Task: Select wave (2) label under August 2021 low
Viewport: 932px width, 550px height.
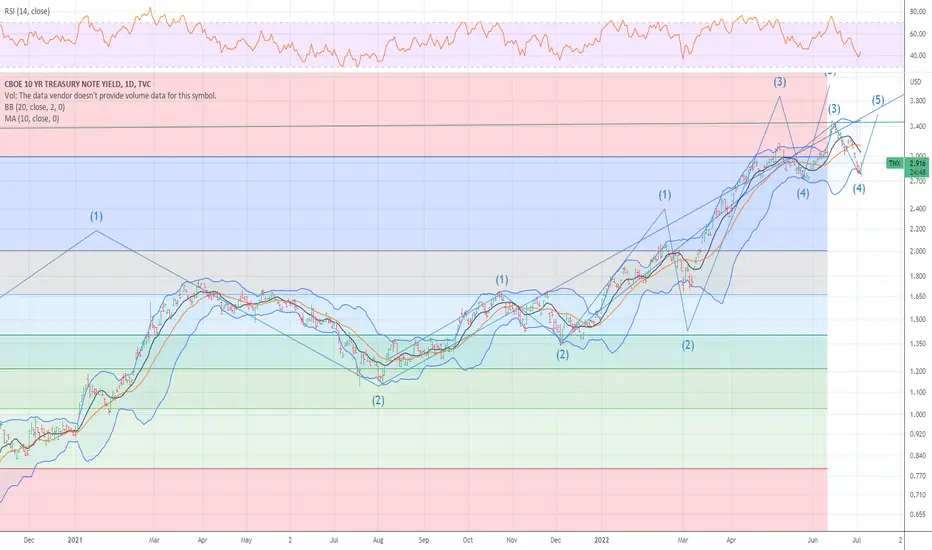Action: 379,401
